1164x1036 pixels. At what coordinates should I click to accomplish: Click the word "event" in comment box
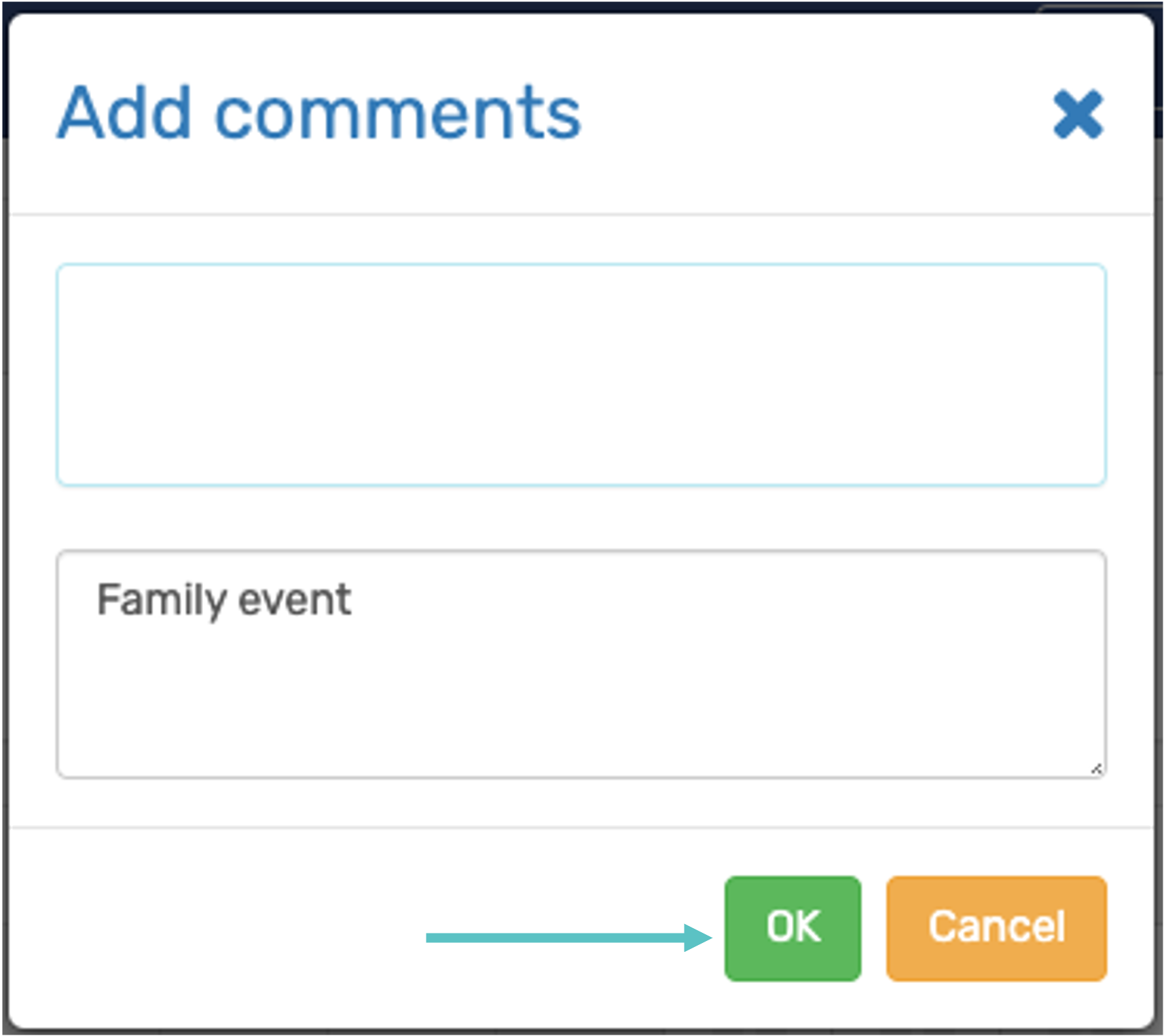pyautogui.click(x=295, y=600)
